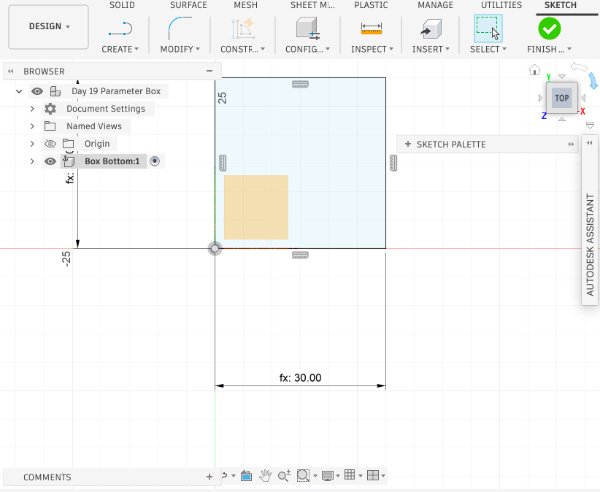Click the Zoom Window fit icon
The width and height of the screenshot is (600, 492).
coord(303,476)
